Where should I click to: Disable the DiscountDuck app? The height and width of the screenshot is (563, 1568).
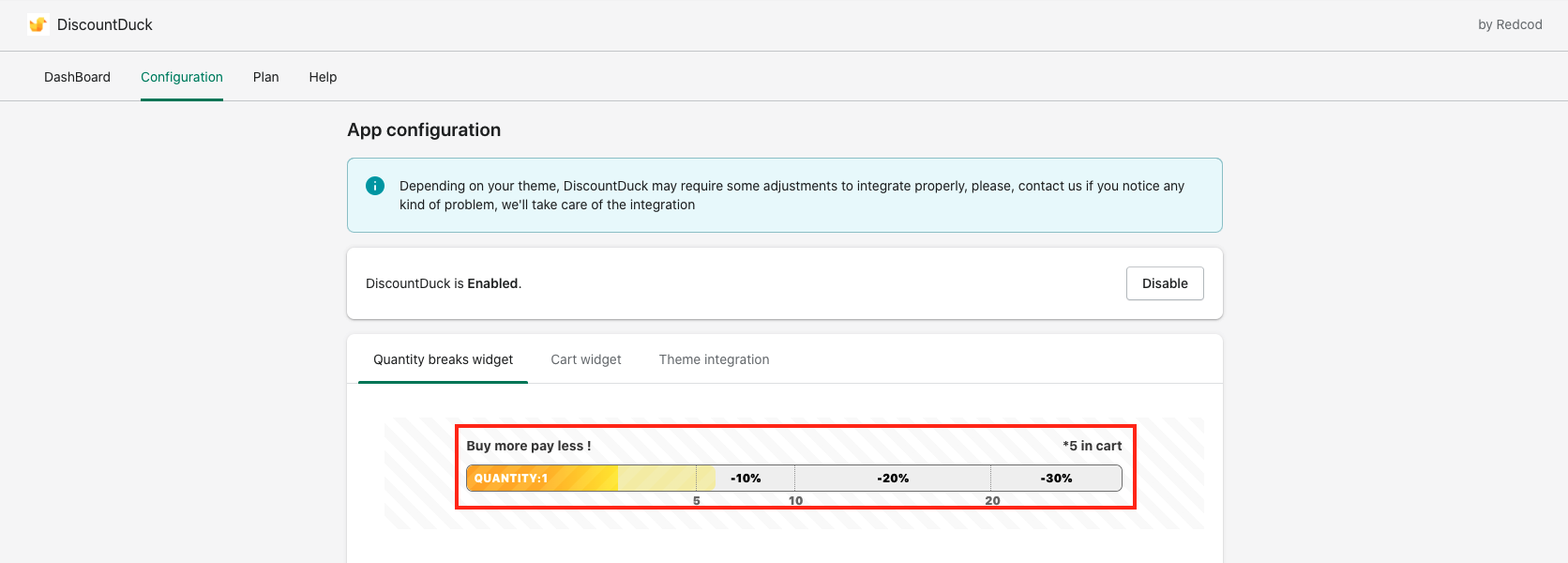point(1165,283)
